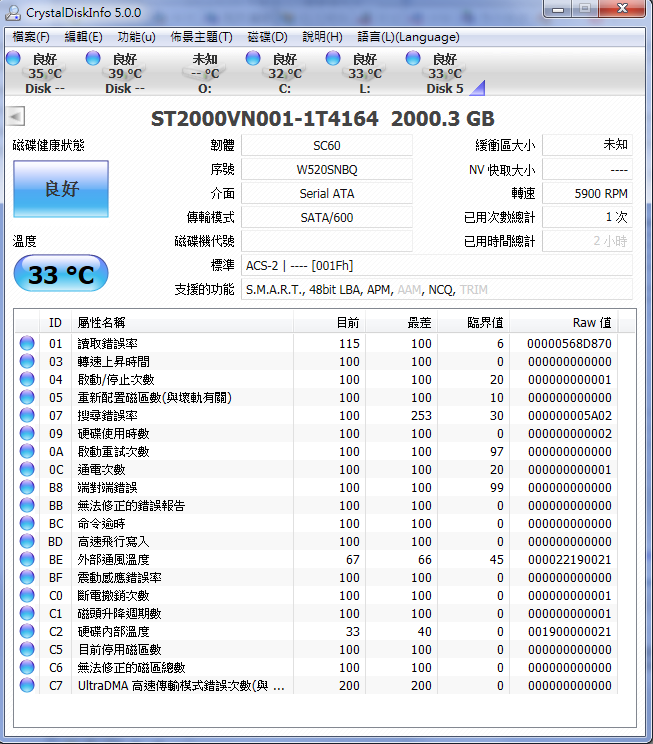The width and height of the screenshot is (653, 744).
Task: Click status icon for C5 目前停用磁區數
Action: click(x=27, y=650)
